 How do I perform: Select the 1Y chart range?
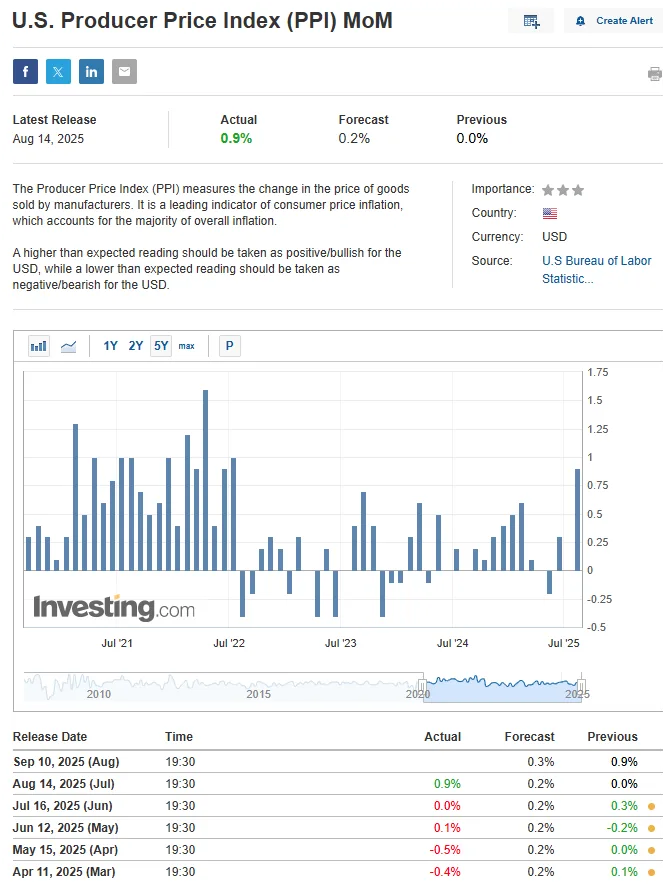click(110, 346)
